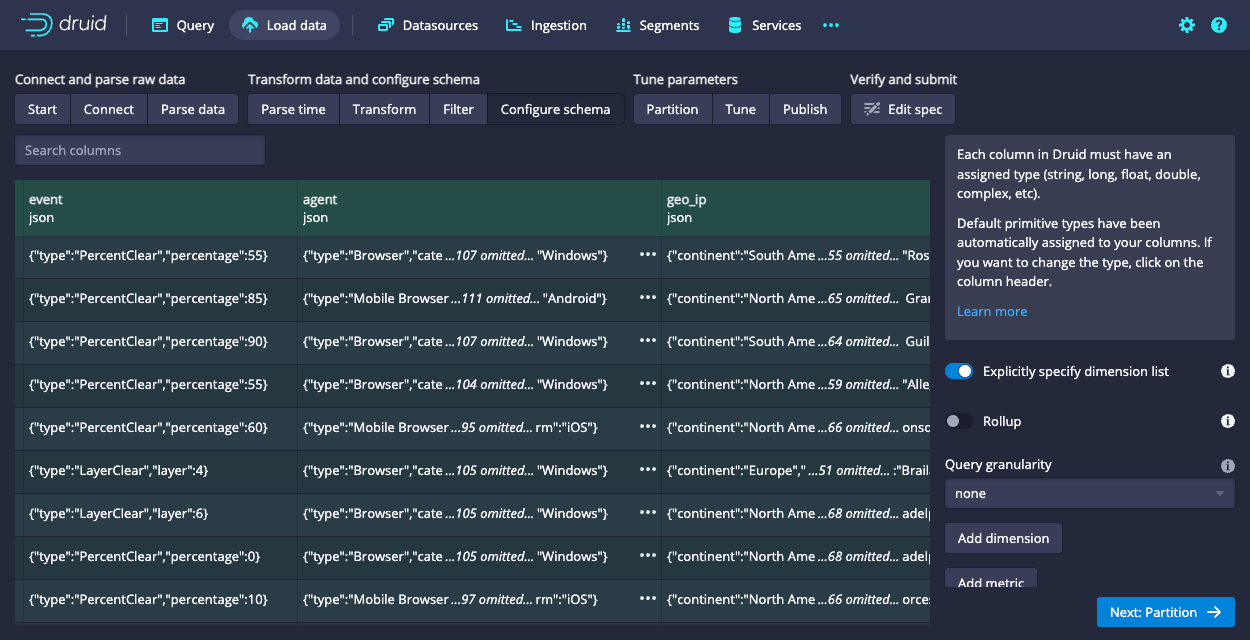Click Next: Partition button
This screenshot has width=1250, height=640.
(1165, 612)
